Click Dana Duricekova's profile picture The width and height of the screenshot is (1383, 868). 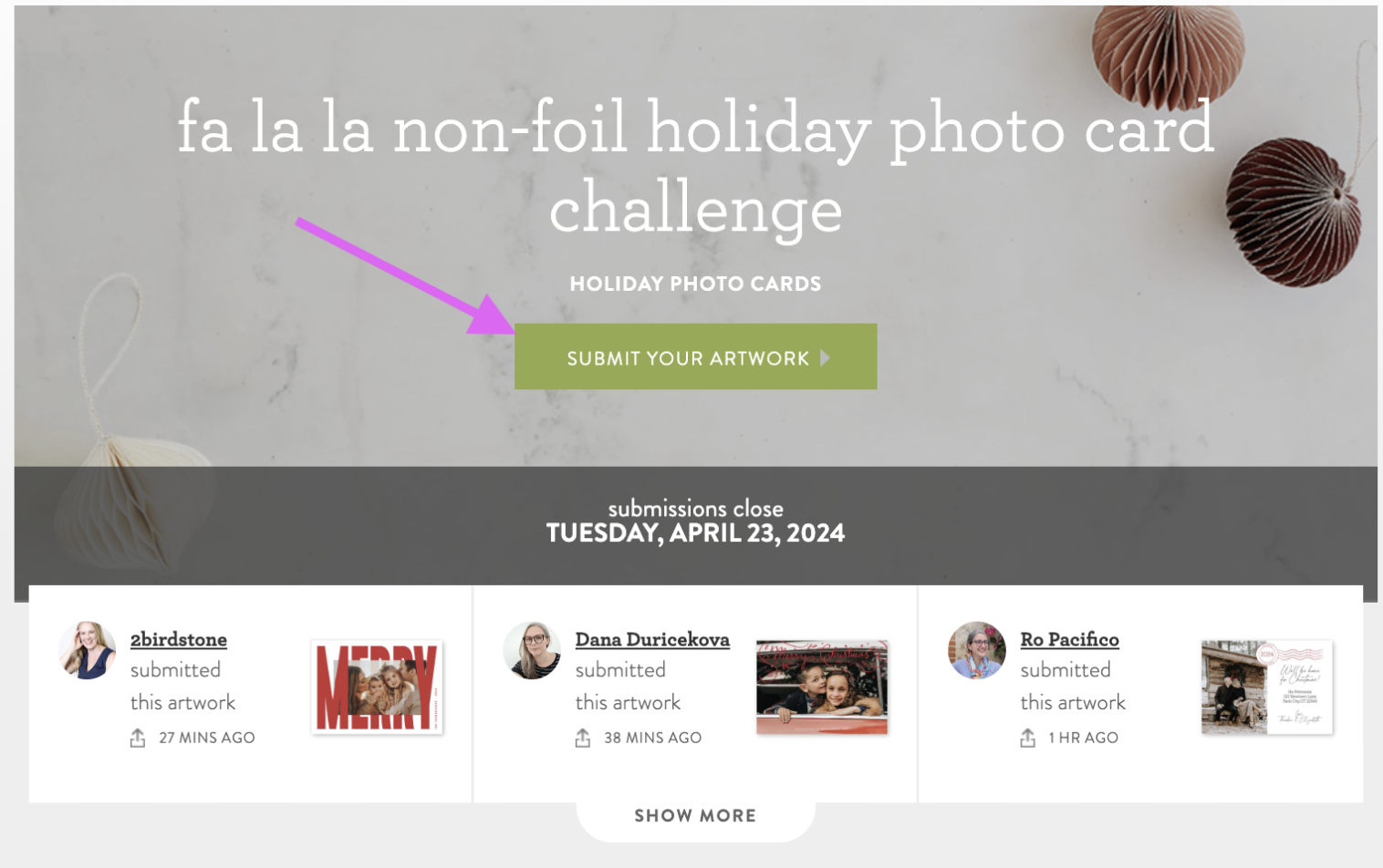532,651
